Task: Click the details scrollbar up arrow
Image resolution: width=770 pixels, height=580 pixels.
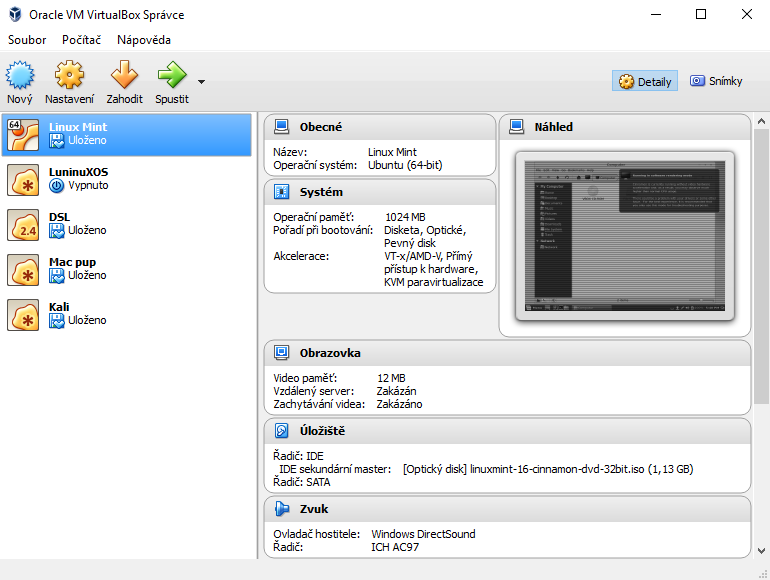Action: coord(761,121)
